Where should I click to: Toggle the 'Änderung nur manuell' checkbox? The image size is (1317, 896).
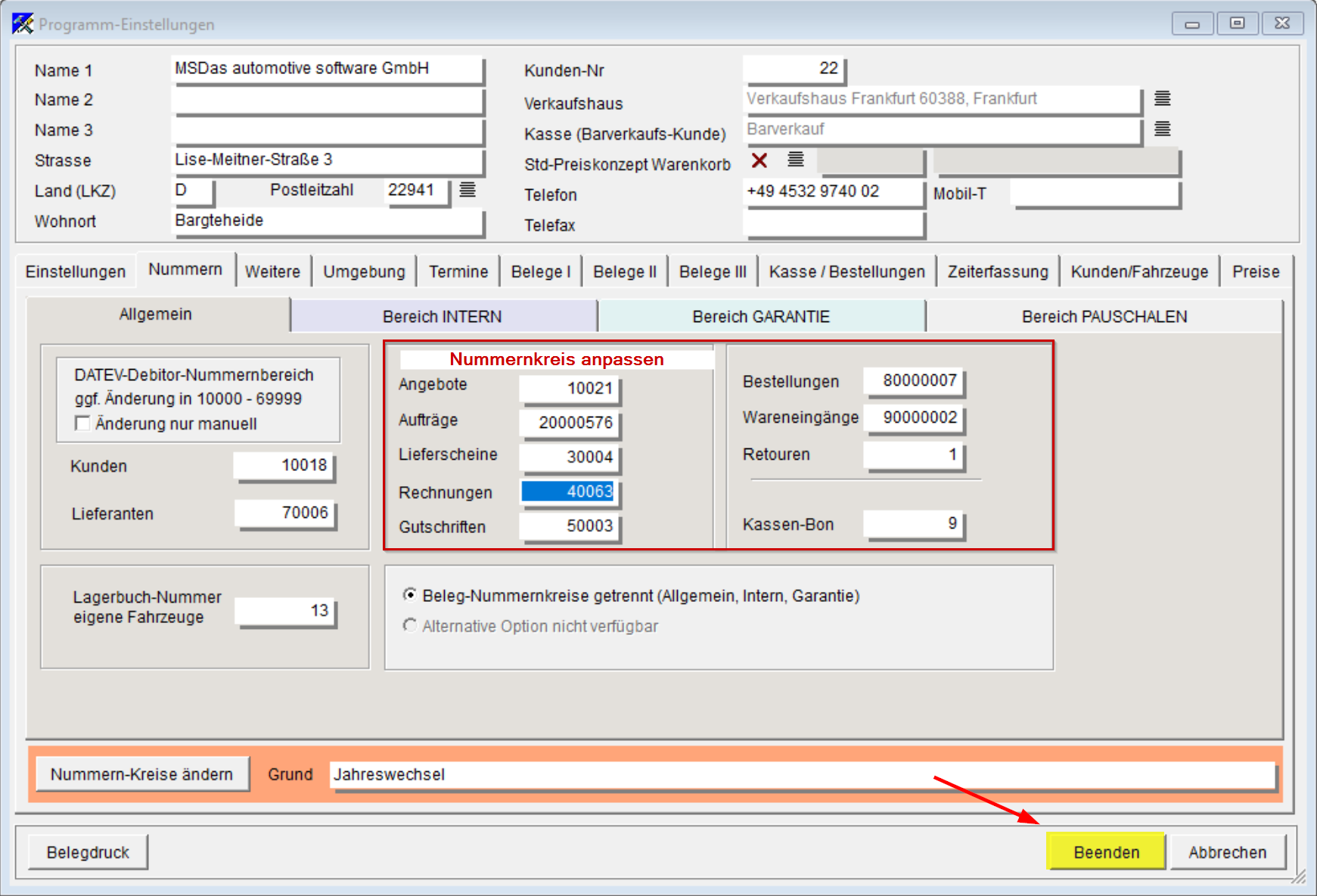pos(82,423)
